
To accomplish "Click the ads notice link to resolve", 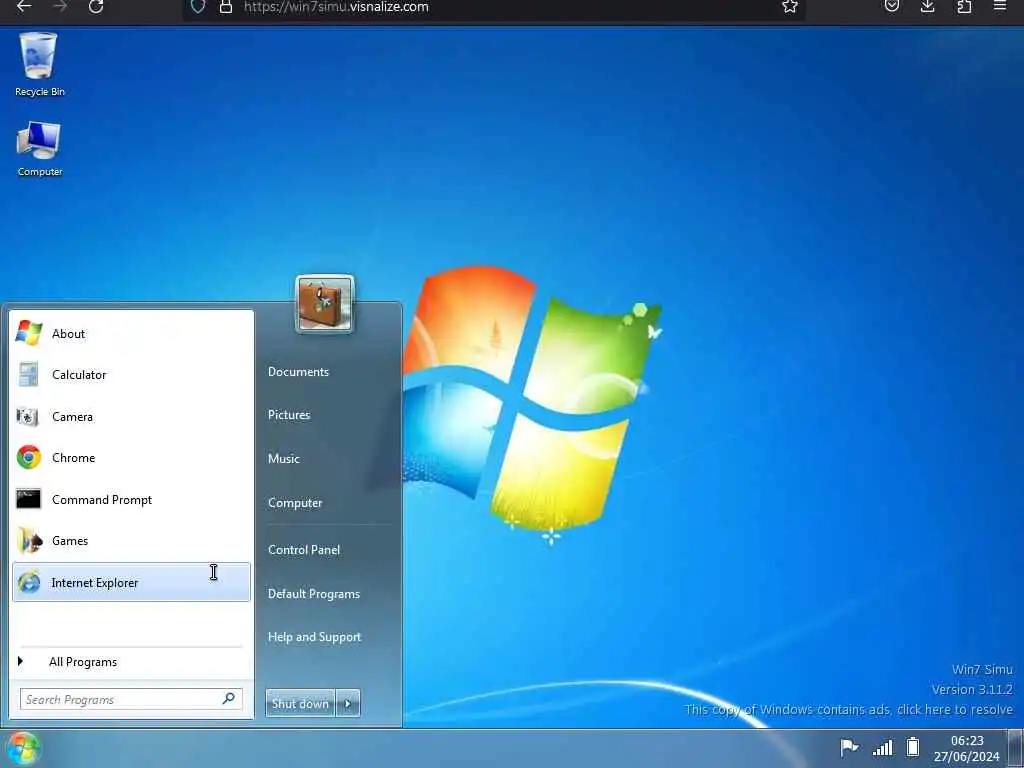I will coord(848,709).
